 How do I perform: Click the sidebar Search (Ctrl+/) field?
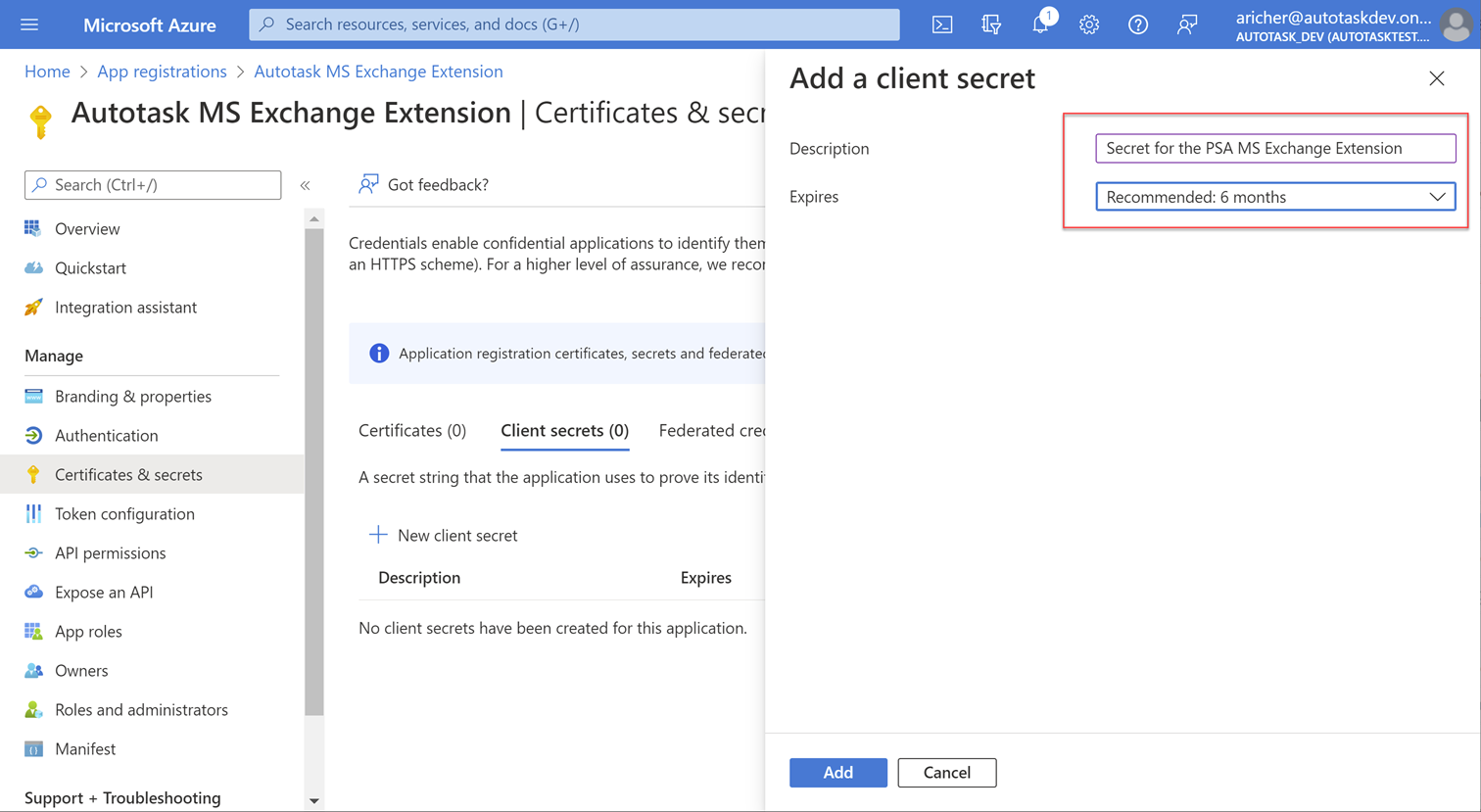click(x=153, y=185)
